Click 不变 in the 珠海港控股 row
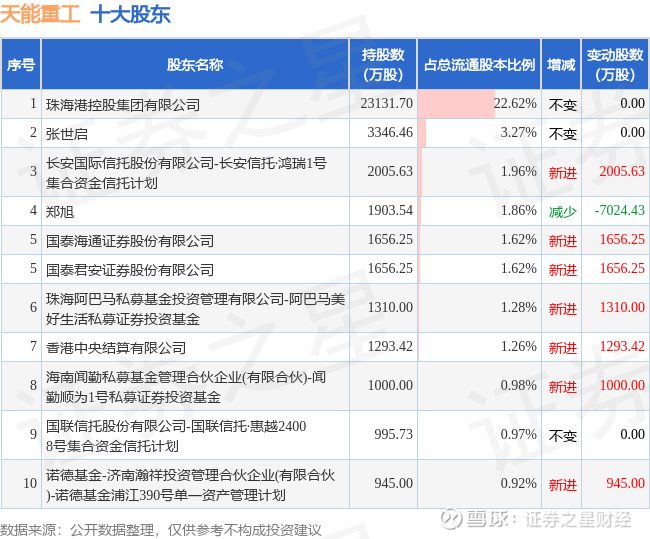 [x=563, y=105]
